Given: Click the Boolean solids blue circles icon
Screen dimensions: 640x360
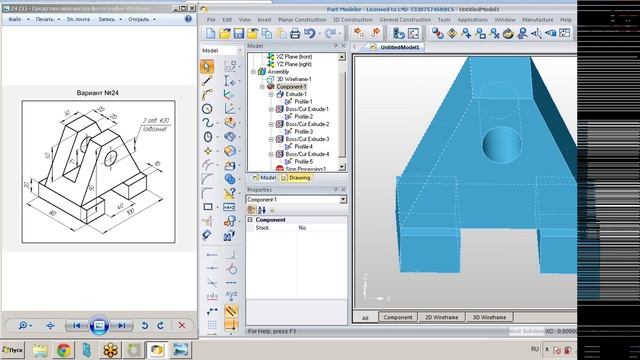Looking at the screenshot, I should (230, 179).
